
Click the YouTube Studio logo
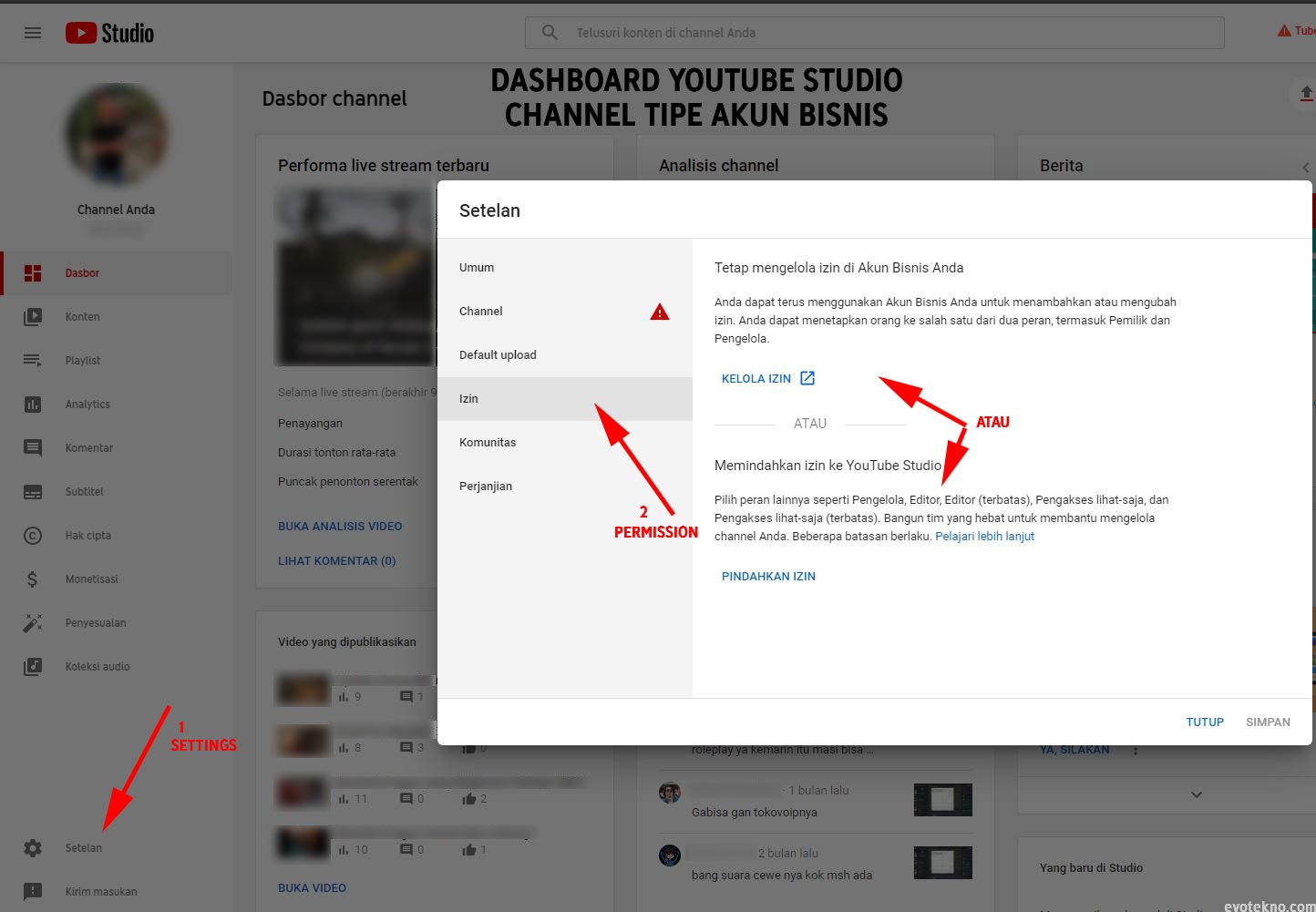tap(109, 33)
